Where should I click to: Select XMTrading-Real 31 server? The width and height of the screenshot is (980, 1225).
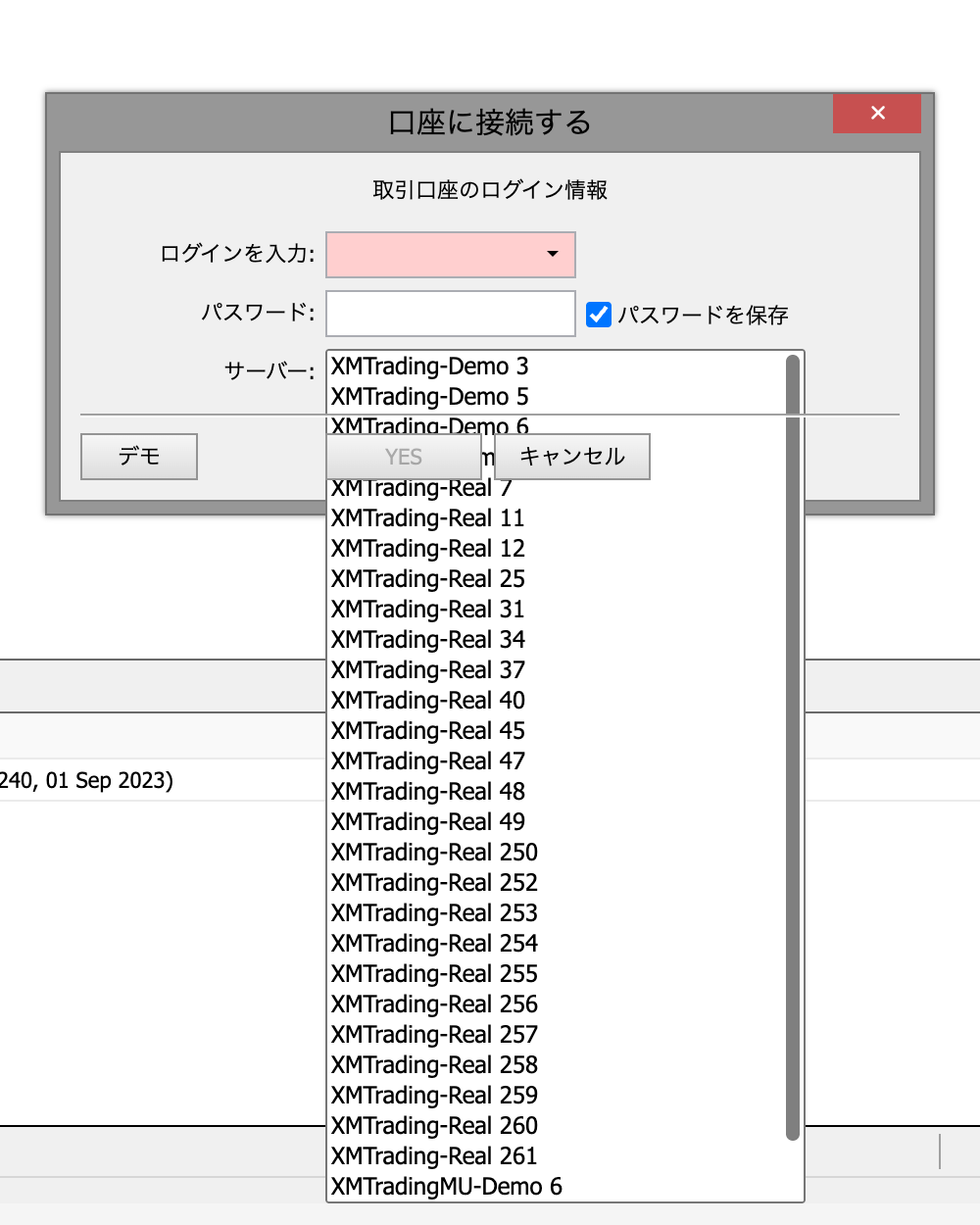(x=557, y=610)
